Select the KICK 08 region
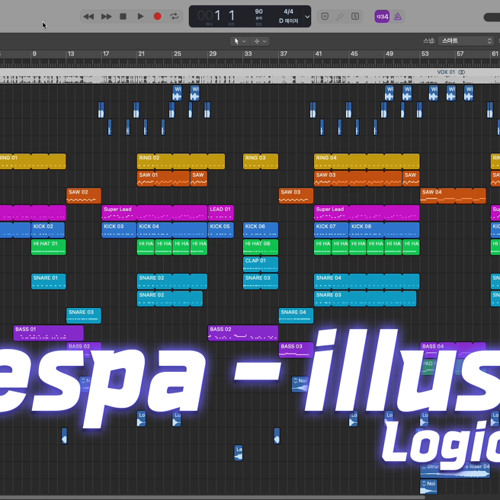Screen dimensions: 500x500 coord(384,230)
